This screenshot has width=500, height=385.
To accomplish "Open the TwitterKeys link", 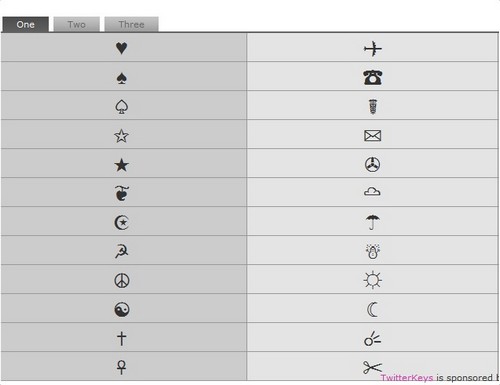I will click(x=407, y=378).
